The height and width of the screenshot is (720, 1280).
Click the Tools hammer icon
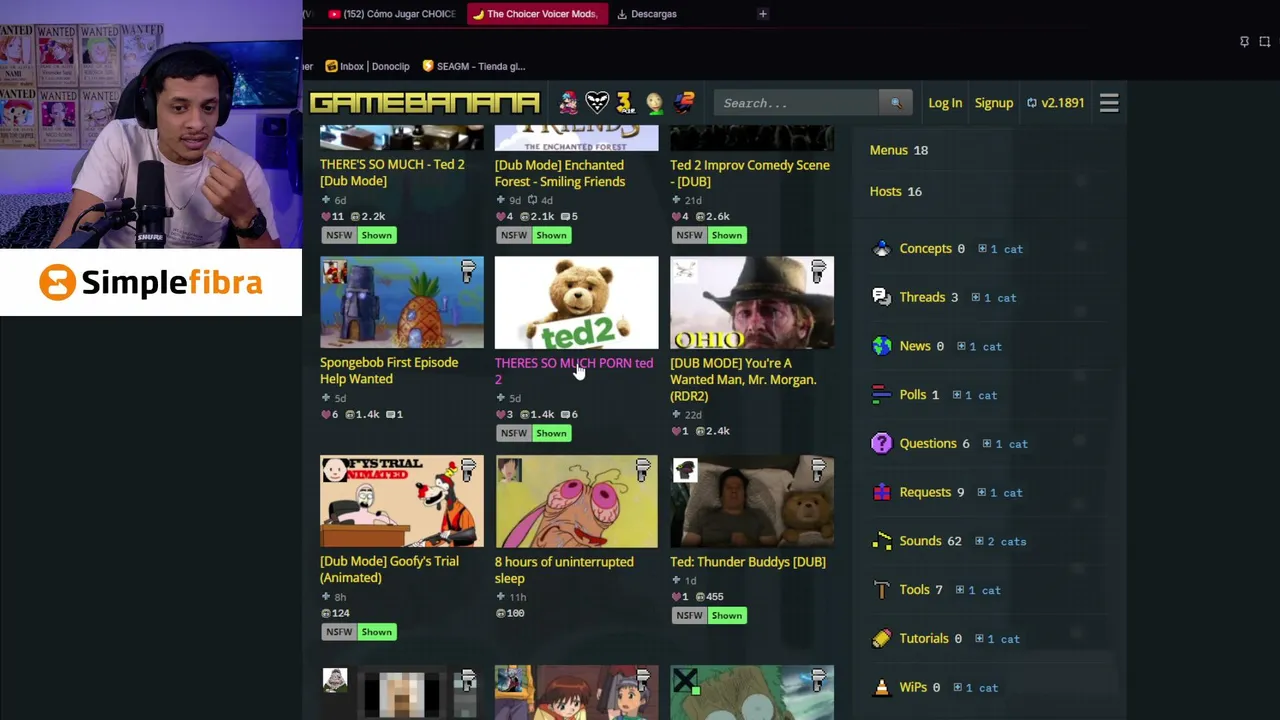click(x=881, y=590)
